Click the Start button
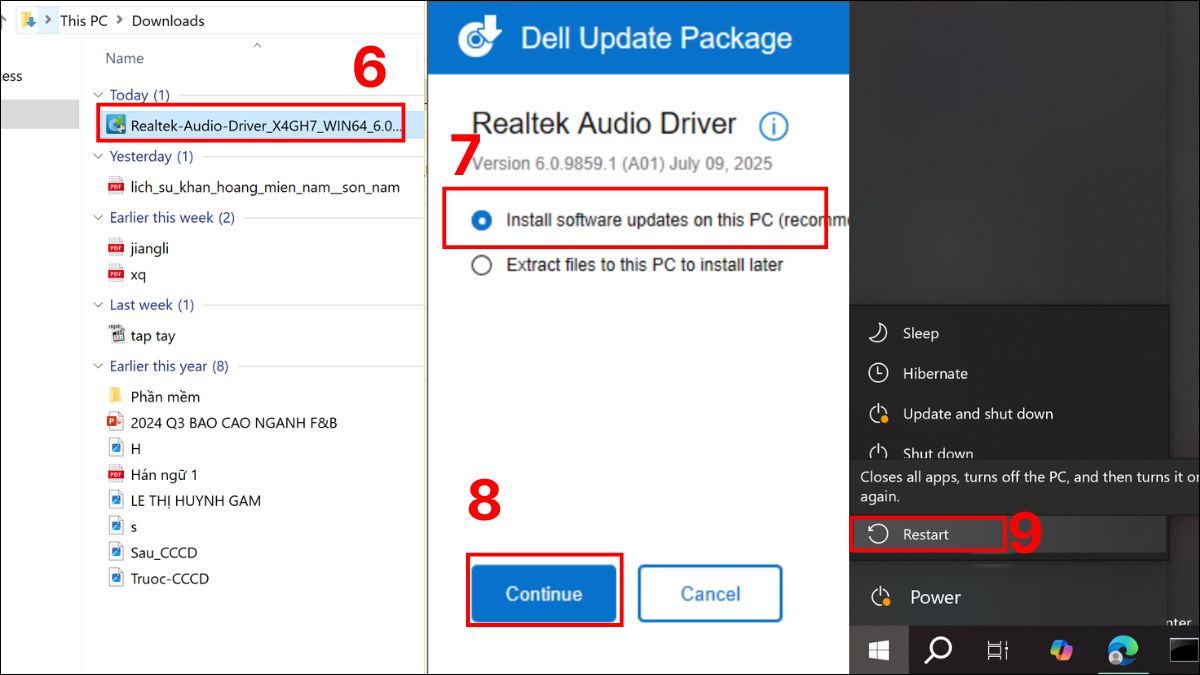 (x=879, y=650)
